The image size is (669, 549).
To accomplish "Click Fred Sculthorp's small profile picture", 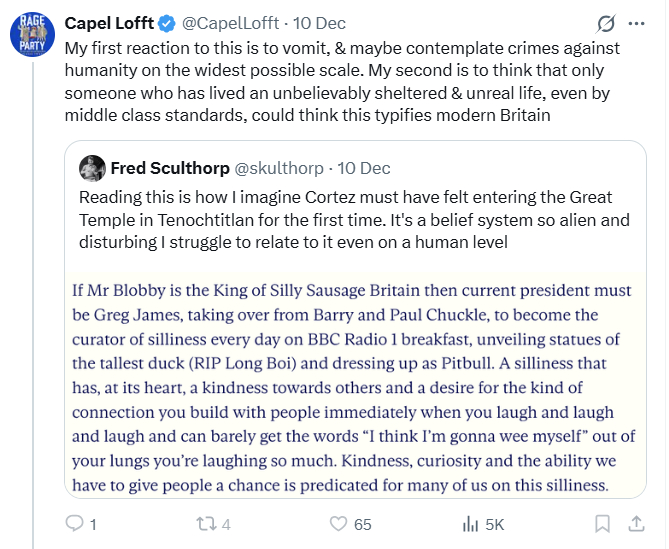I will [92, 167].
